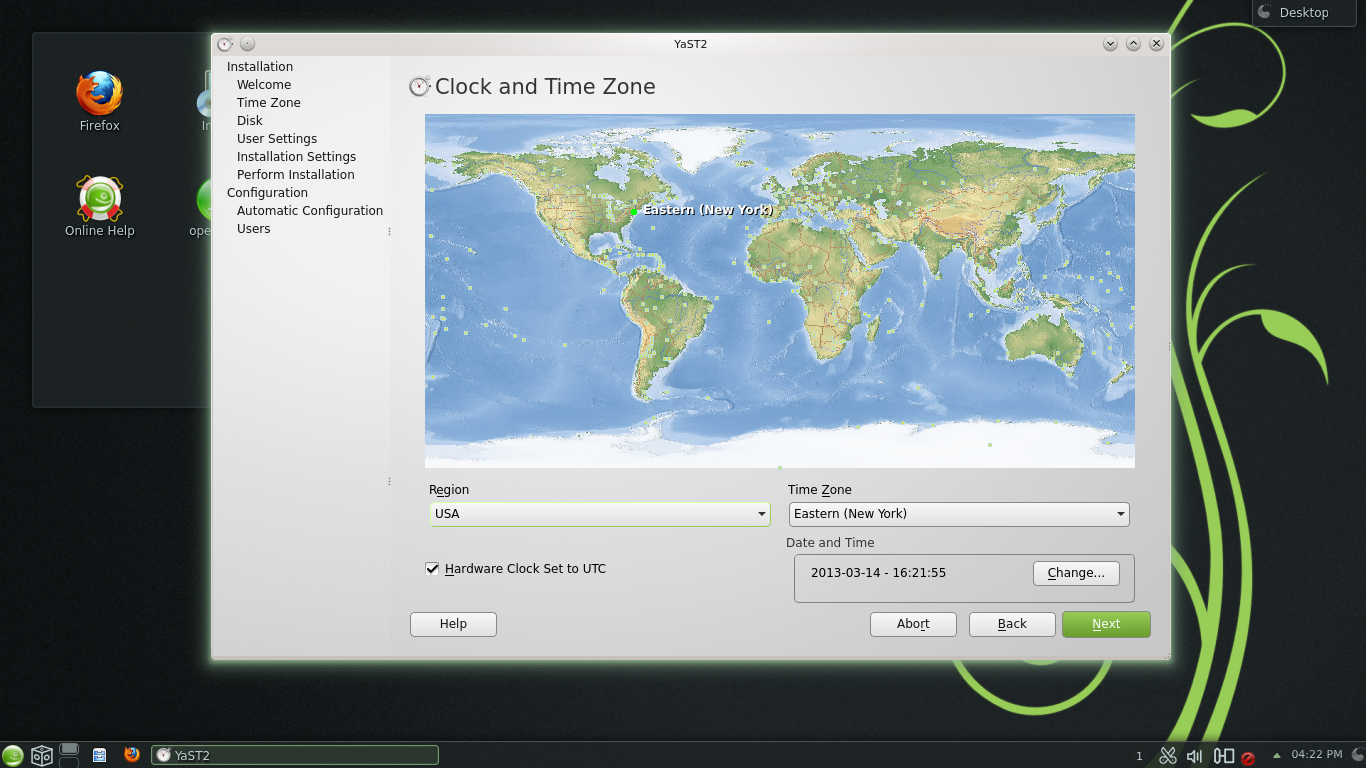Open Klipper clipboard scissors tray icon
The height and width of the screenshot is (768, 1366).
pos(1167,756)
